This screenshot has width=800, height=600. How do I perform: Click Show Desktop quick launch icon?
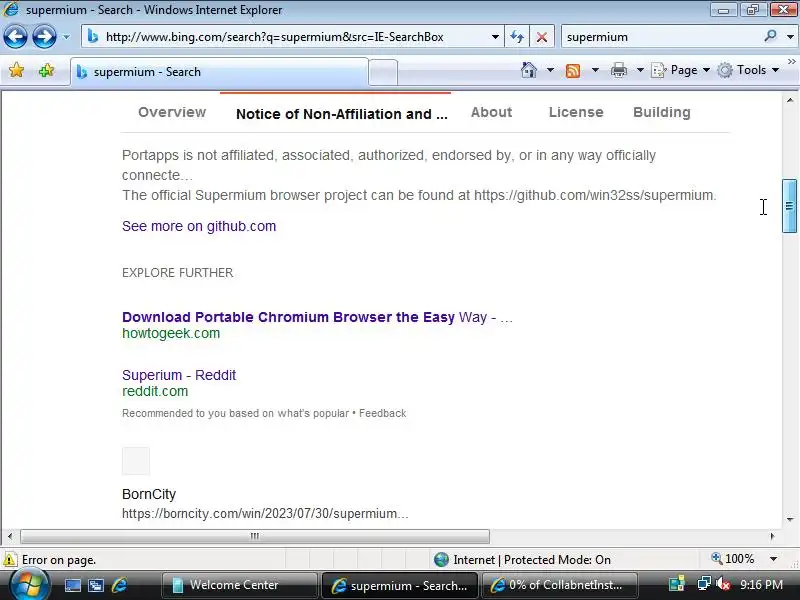[x=72, y=585]
